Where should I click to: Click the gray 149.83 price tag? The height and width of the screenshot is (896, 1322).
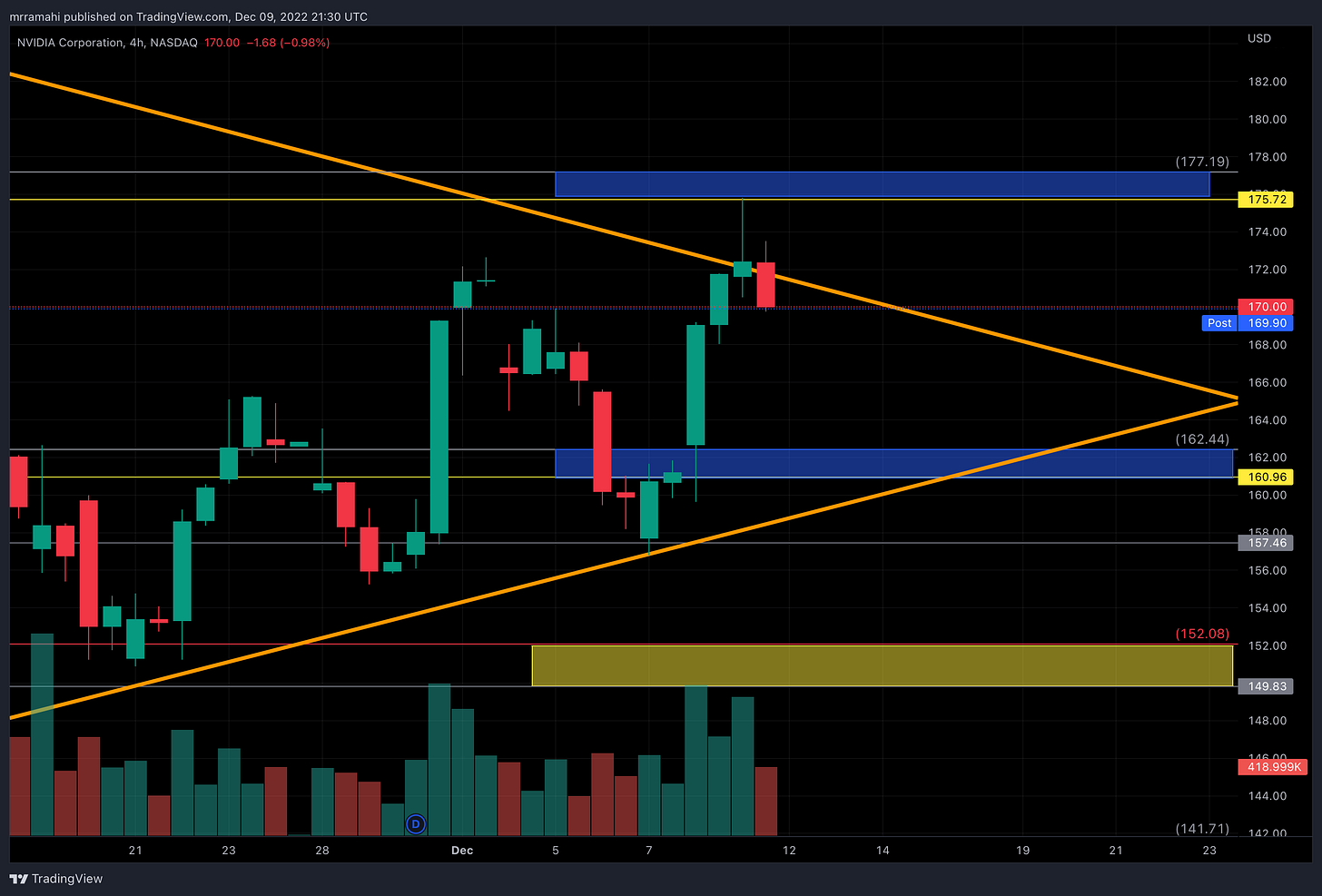coord(1265,686)
